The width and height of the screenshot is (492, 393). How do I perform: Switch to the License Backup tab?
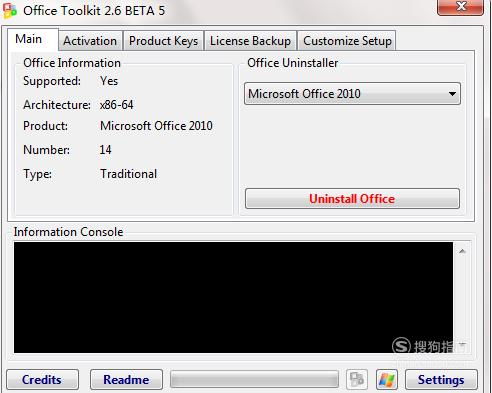pos(250,41)
